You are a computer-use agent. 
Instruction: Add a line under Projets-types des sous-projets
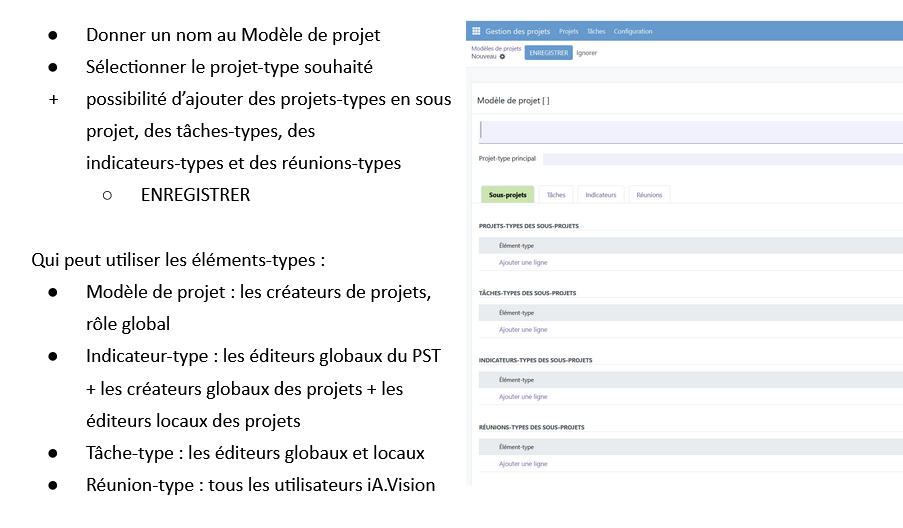(523, 263)
